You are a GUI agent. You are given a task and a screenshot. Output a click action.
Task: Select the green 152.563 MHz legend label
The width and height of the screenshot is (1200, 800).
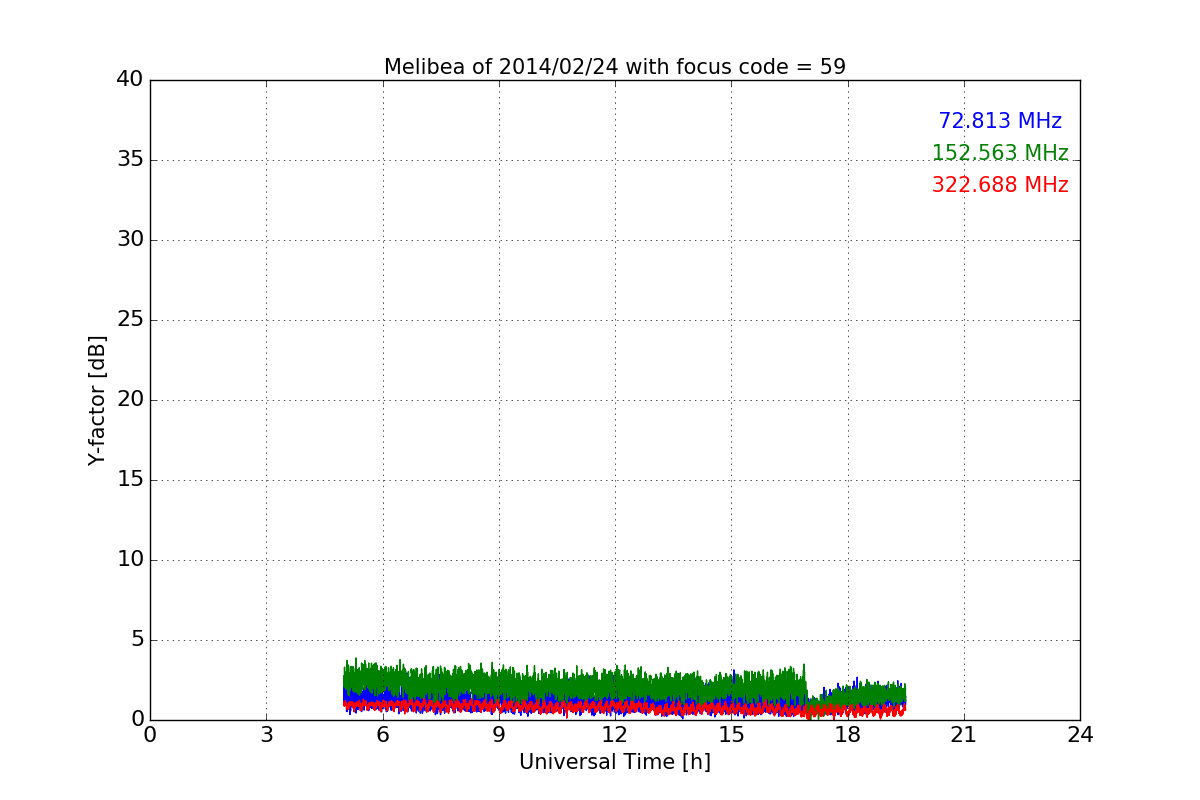click(x=1000, y=153)
